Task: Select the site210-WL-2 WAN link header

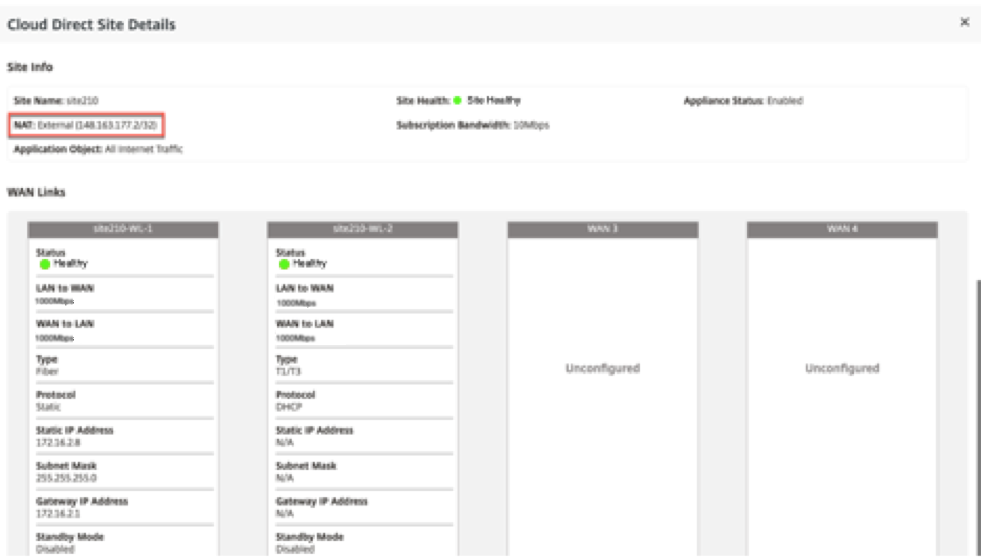Action: click(362, 229)
